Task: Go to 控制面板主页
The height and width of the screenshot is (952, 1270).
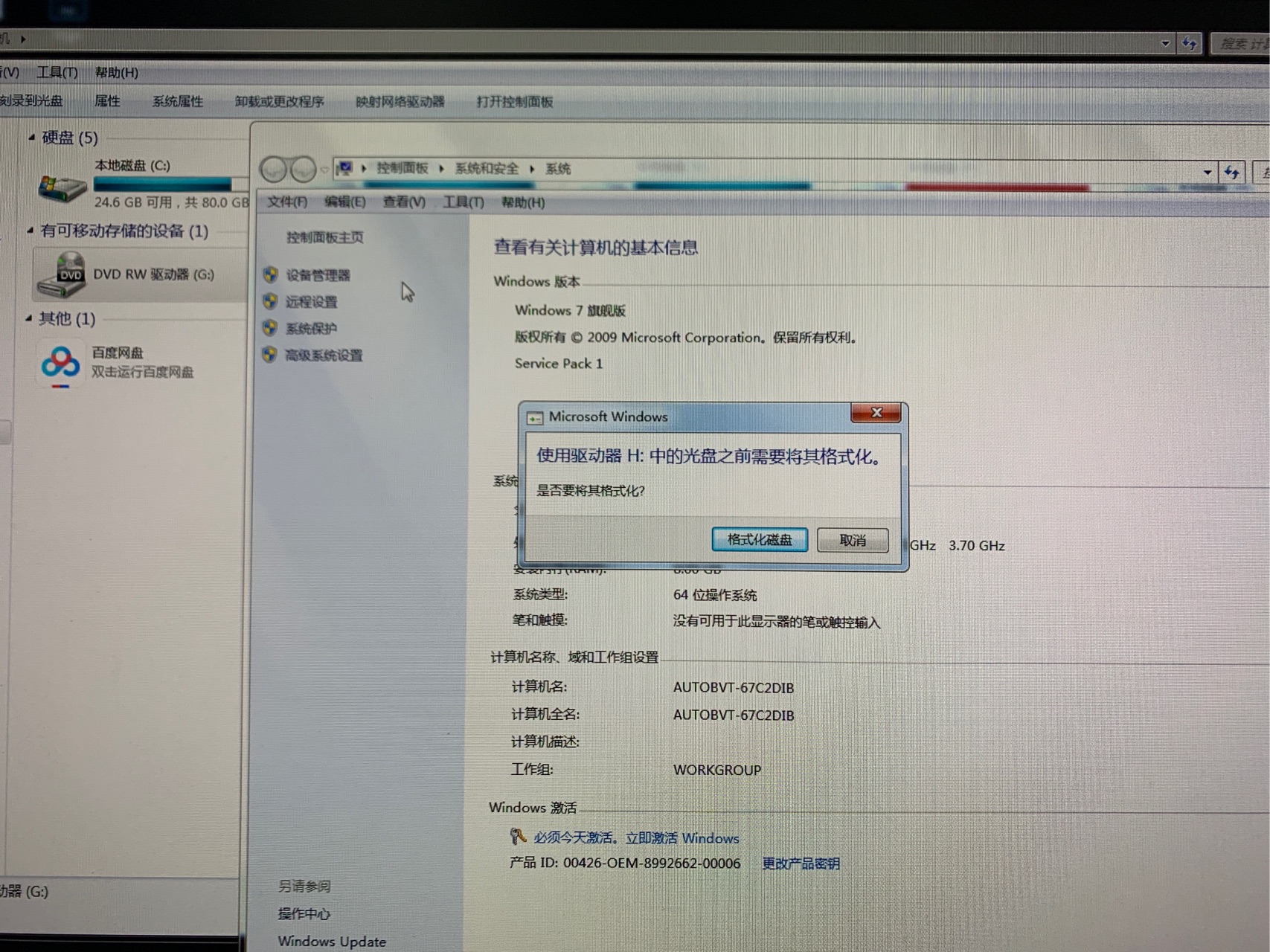Action: (x=325, y=237)
